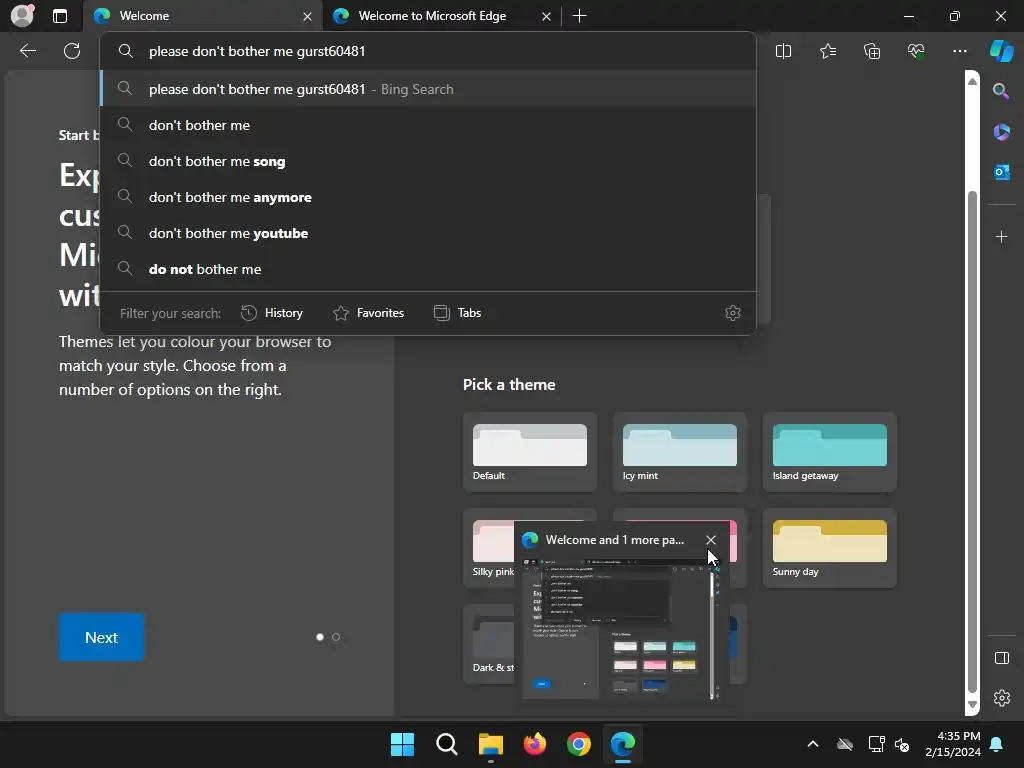1024x768 pixels.
Task: Open the Edge window preview thumbnail
Action: click(622, 628)
